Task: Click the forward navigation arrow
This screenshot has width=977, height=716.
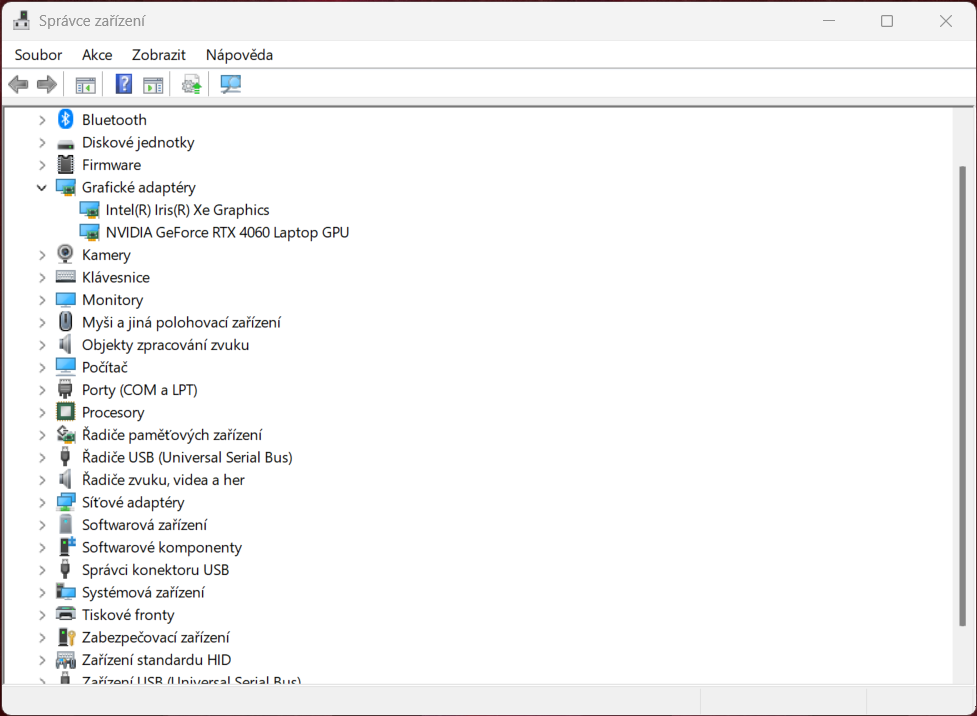Action: tap(46, 84)
